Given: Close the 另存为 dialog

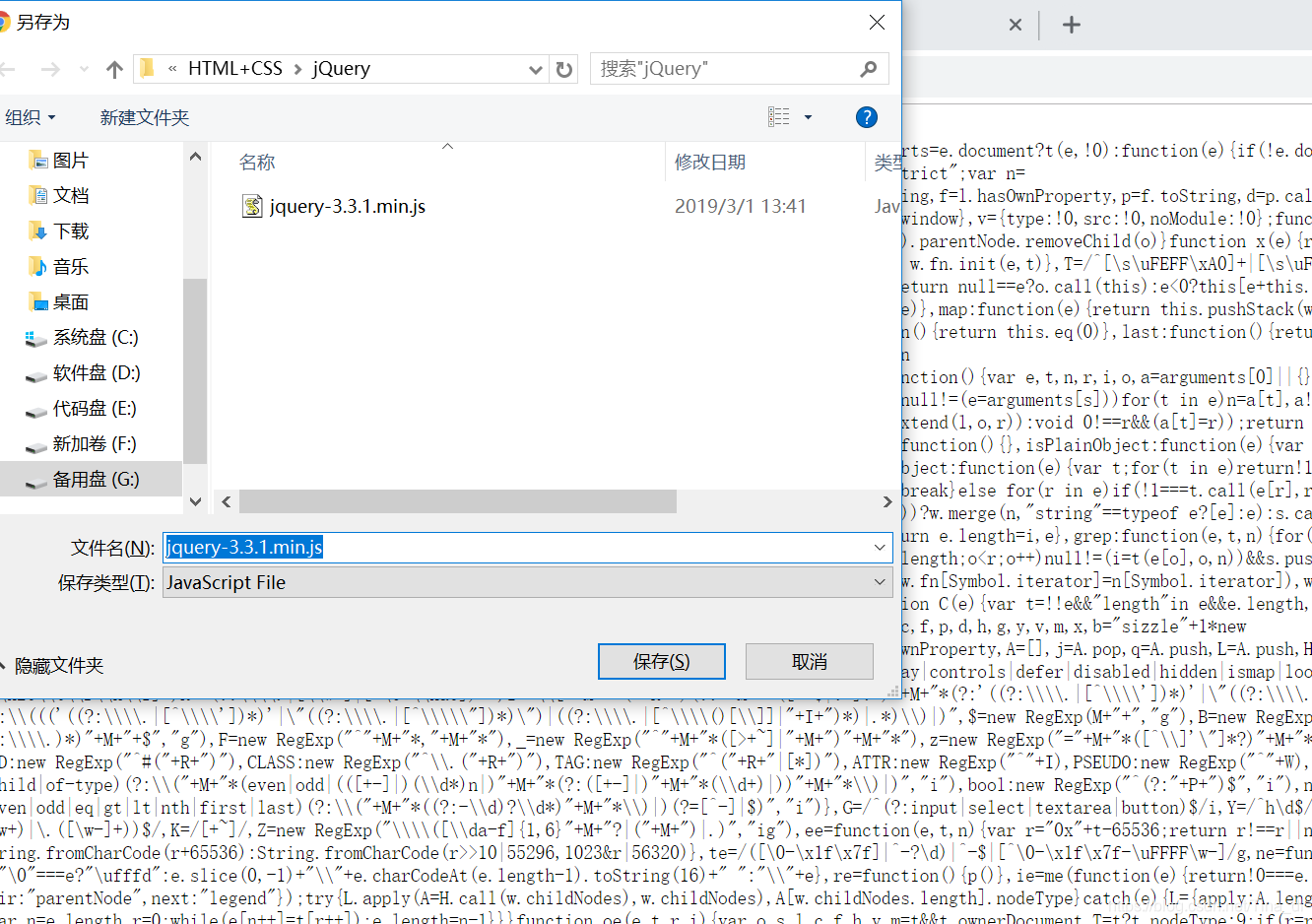Looking at the screenshot, I should 877,22.
